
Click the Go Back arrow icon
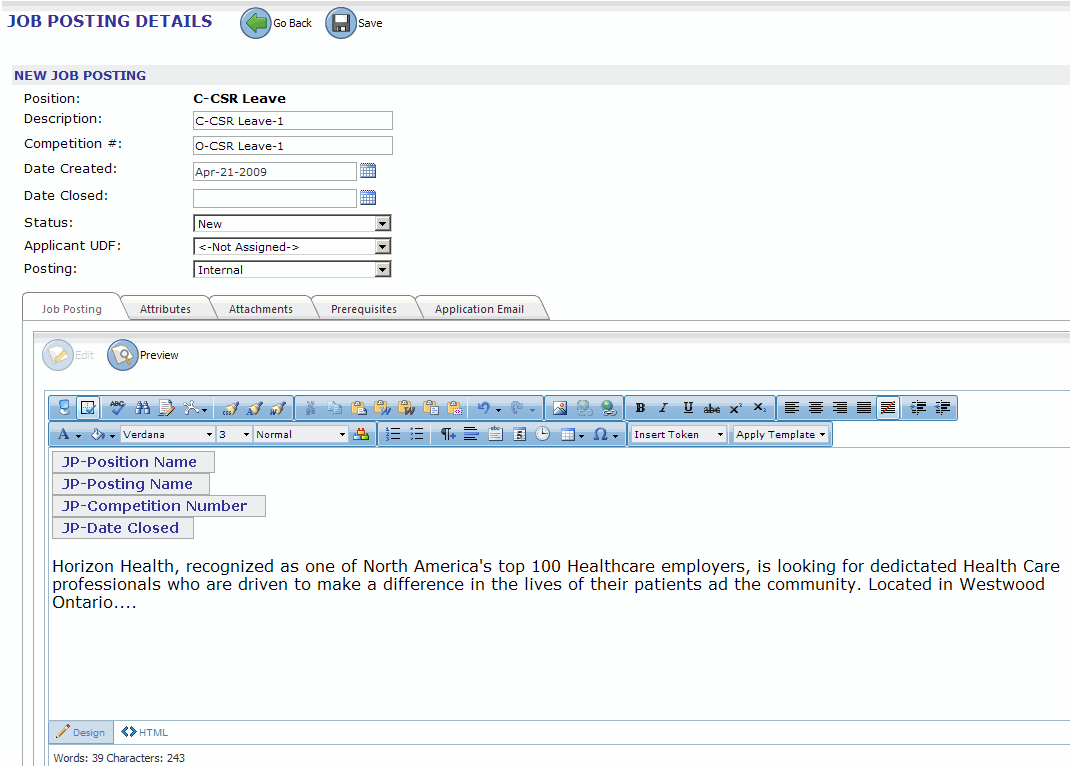(x=256, y=23)
